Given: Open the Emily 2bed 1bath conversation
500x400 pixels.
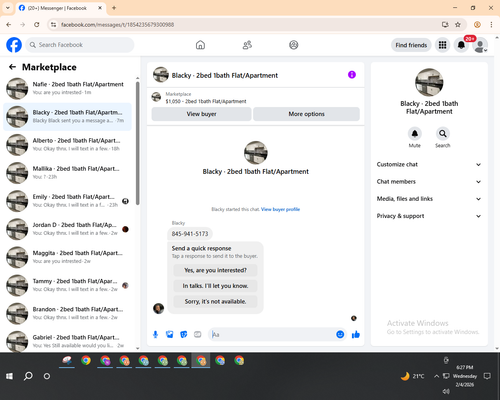Looking at the screenshot, I should (68, 201).
